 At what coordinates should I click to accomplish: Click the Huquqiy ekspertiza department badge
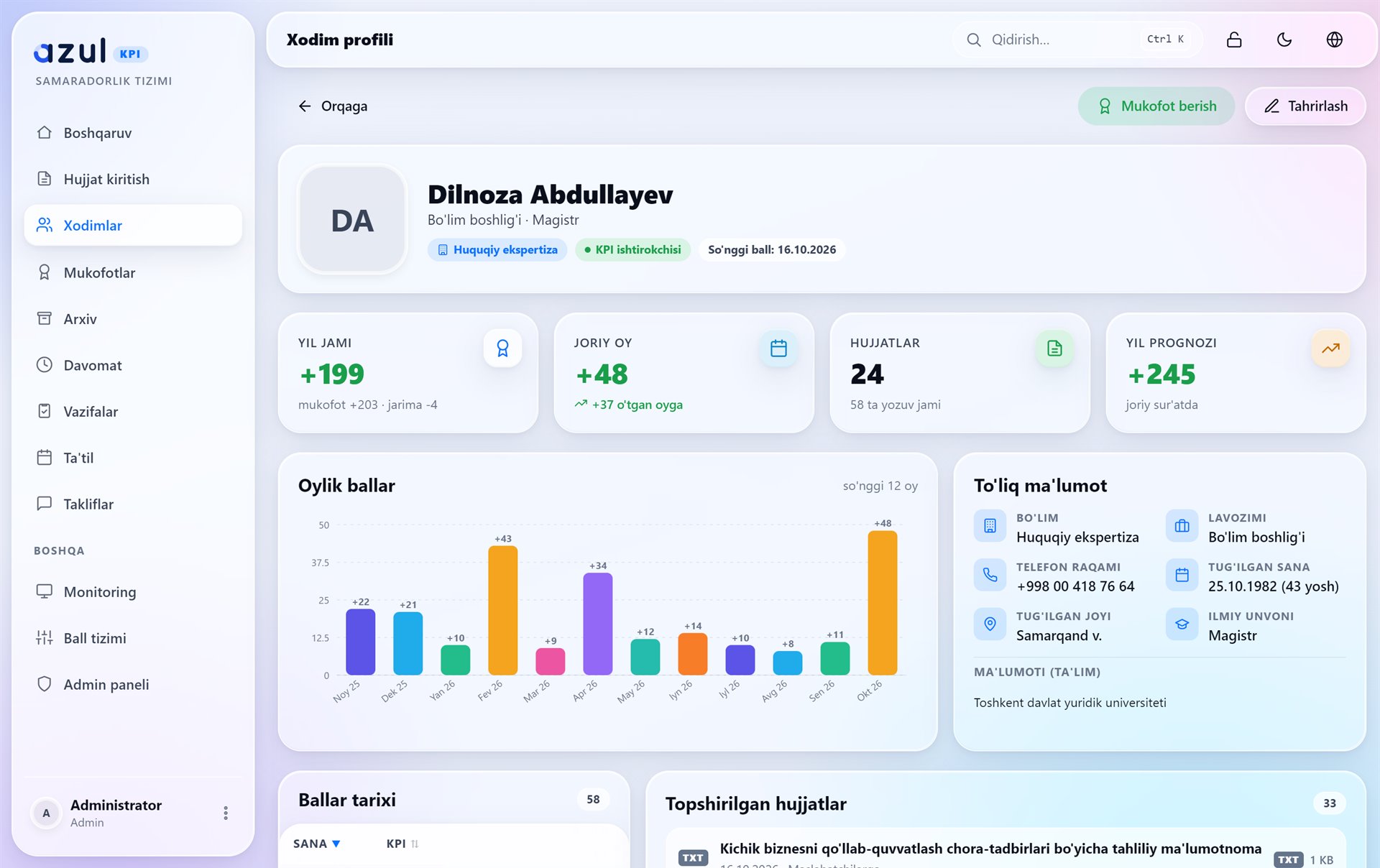(x=497, y=250)
